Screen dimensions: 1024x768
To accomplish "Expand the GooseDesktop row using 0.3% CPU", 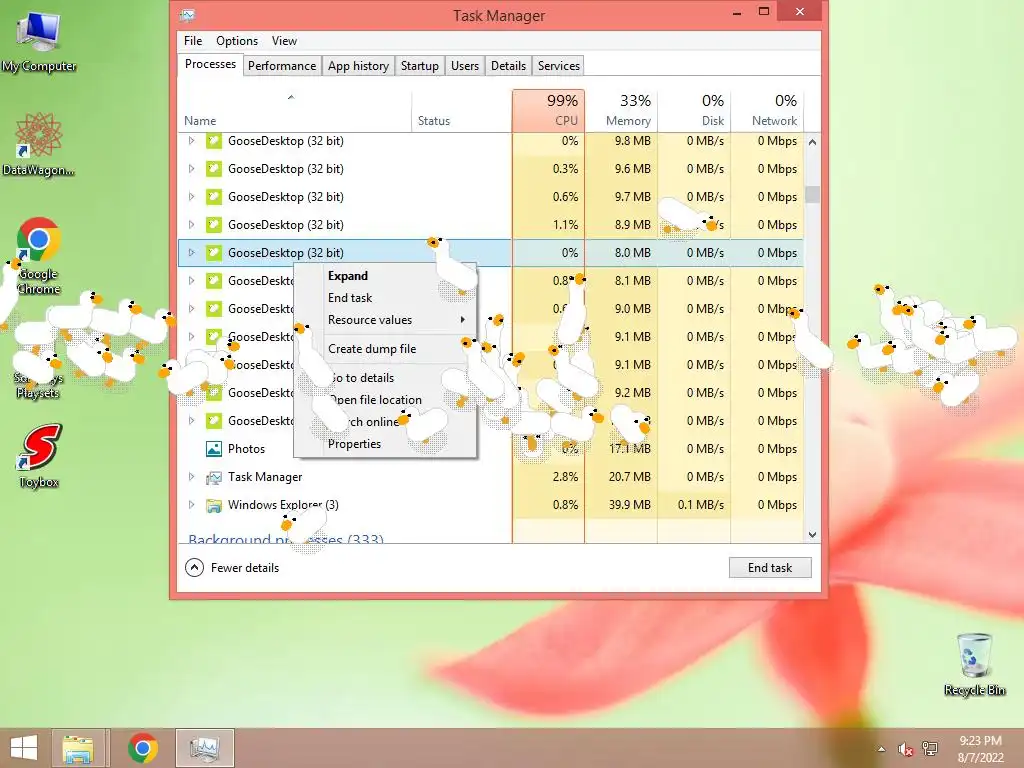I will (x=191, y=168).
